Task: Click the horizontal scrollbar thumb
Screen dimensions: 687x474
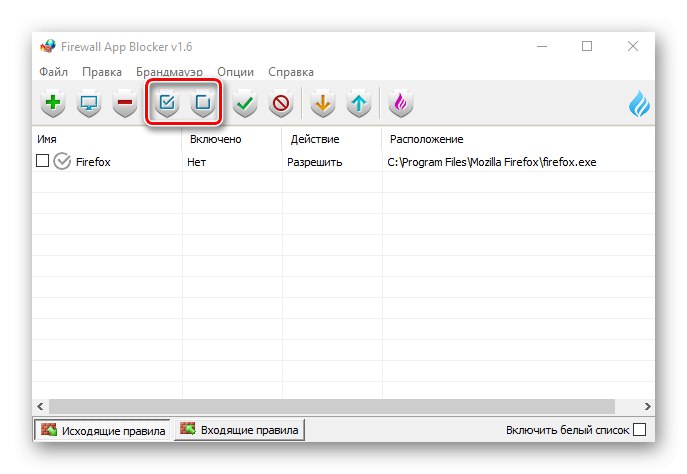Action: [332, 407]
